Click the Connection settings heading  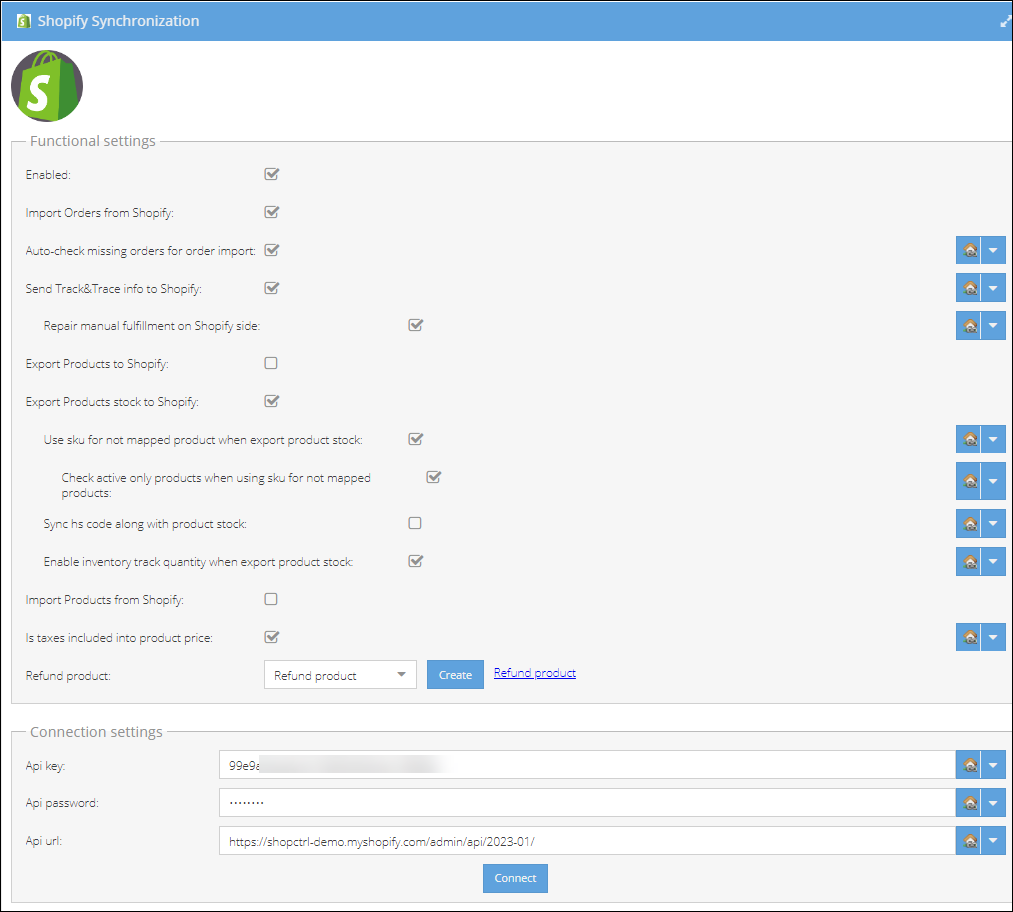pyautogui.click(x=96, y=732)
